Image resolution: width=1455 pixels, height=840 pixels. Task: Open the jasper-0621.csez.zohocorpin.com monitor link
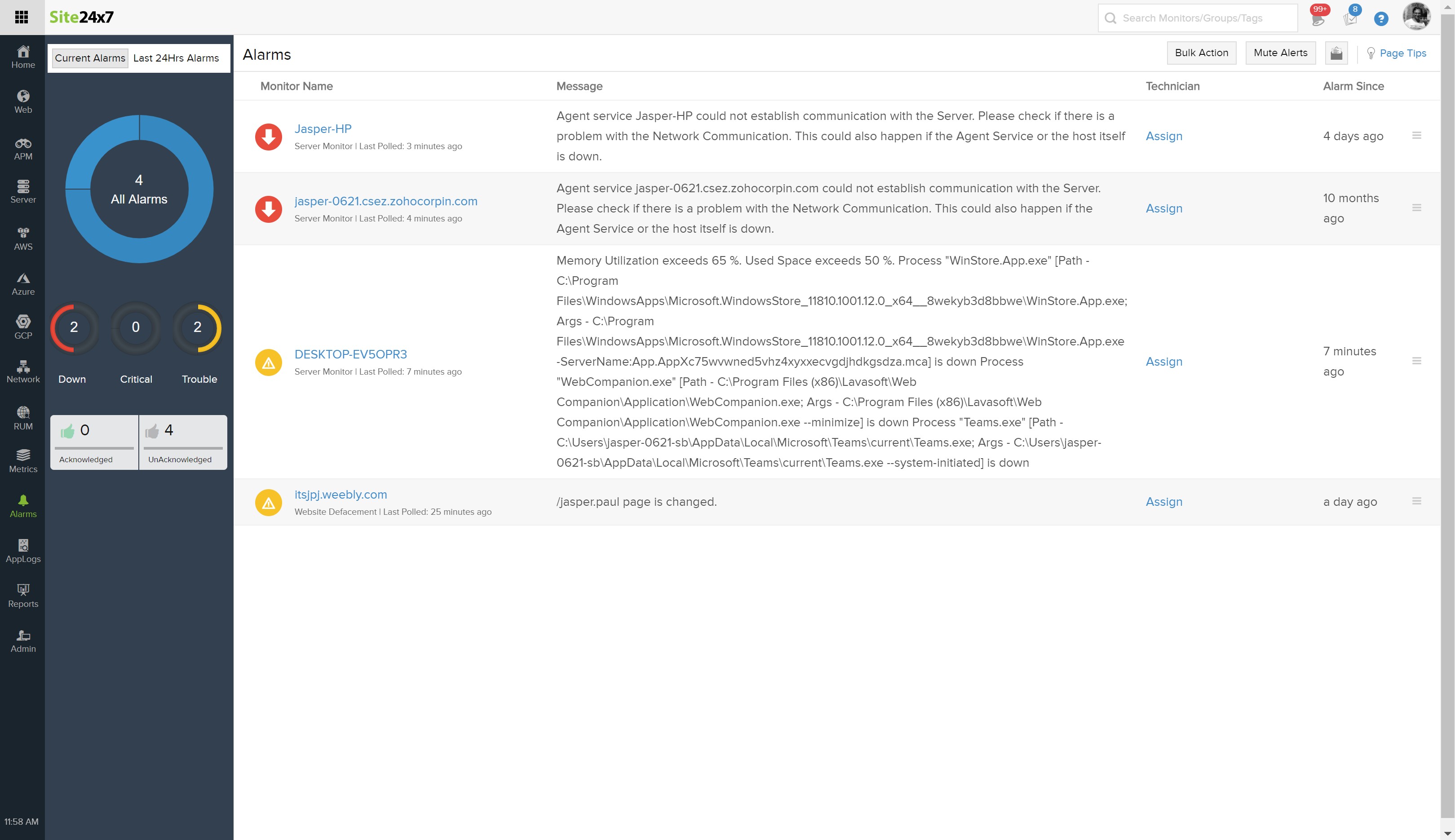[385, 201]
